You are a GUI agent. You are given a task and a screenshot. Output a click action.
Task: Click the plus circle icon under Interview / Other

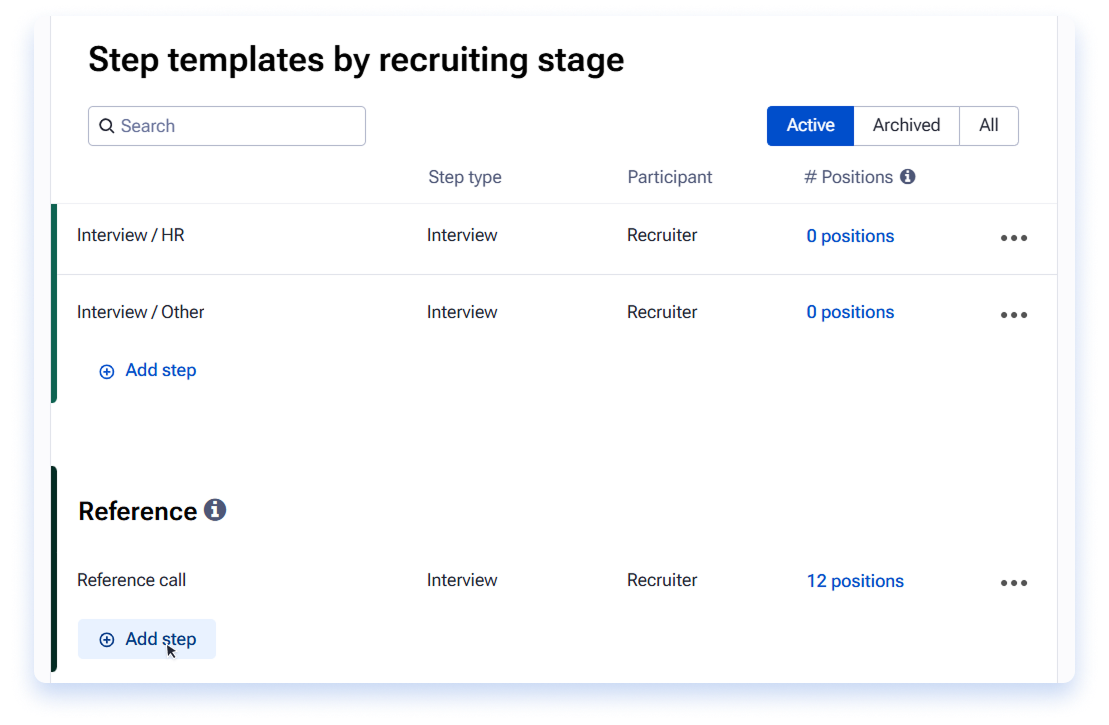click(x=107, y=371)
